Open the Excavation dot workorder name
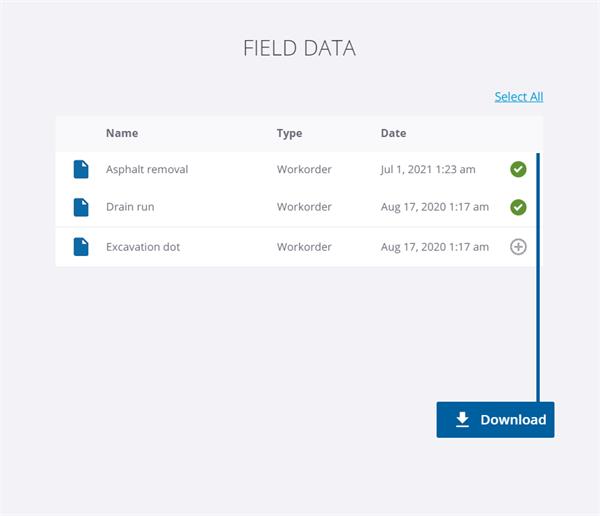This screenshot has height=516, width=600. coord(143,246)
